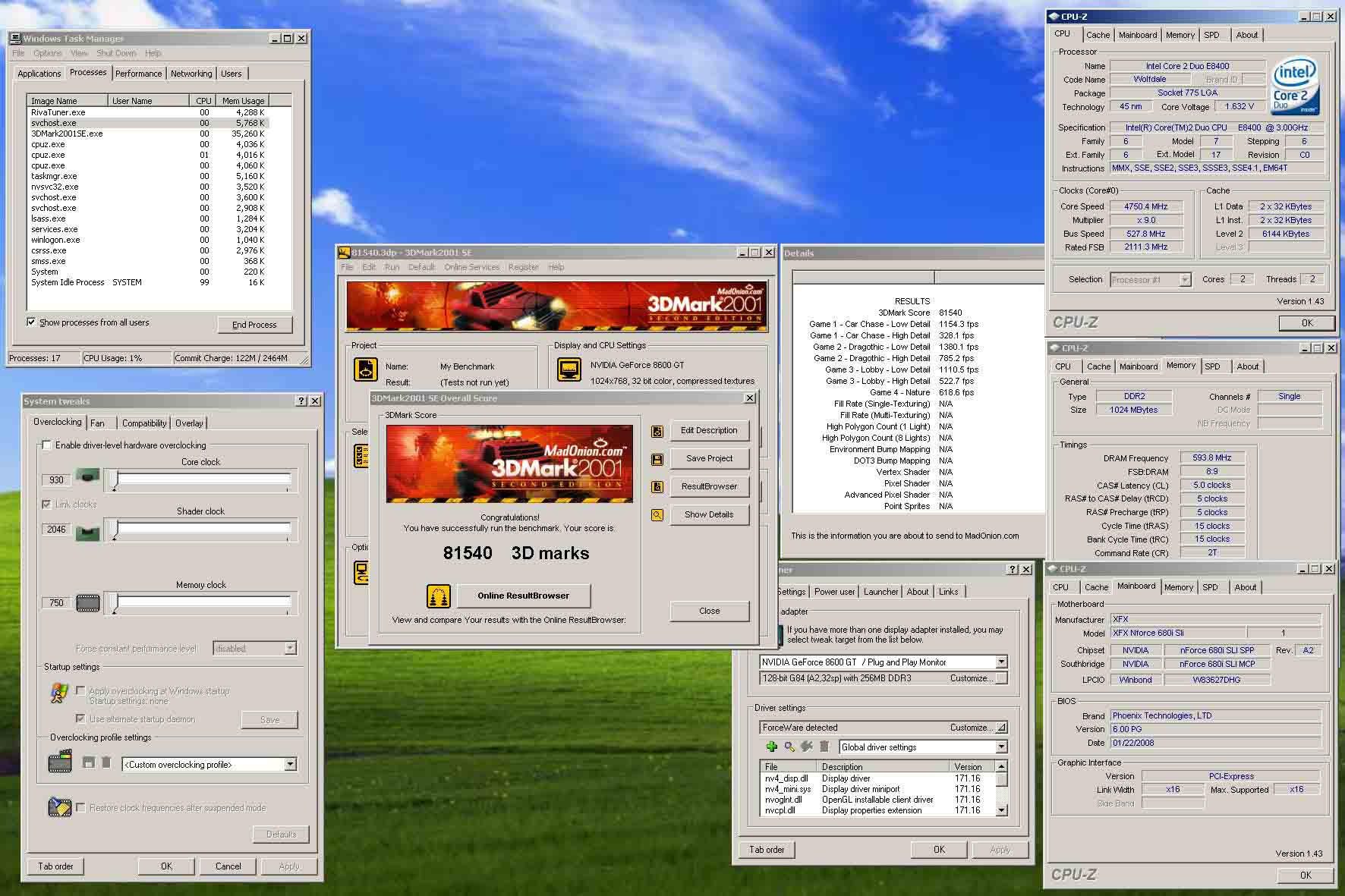Open the Online Services menu in 3DMark
This screenshot has width=1345, height=896.
click(471, 267)
